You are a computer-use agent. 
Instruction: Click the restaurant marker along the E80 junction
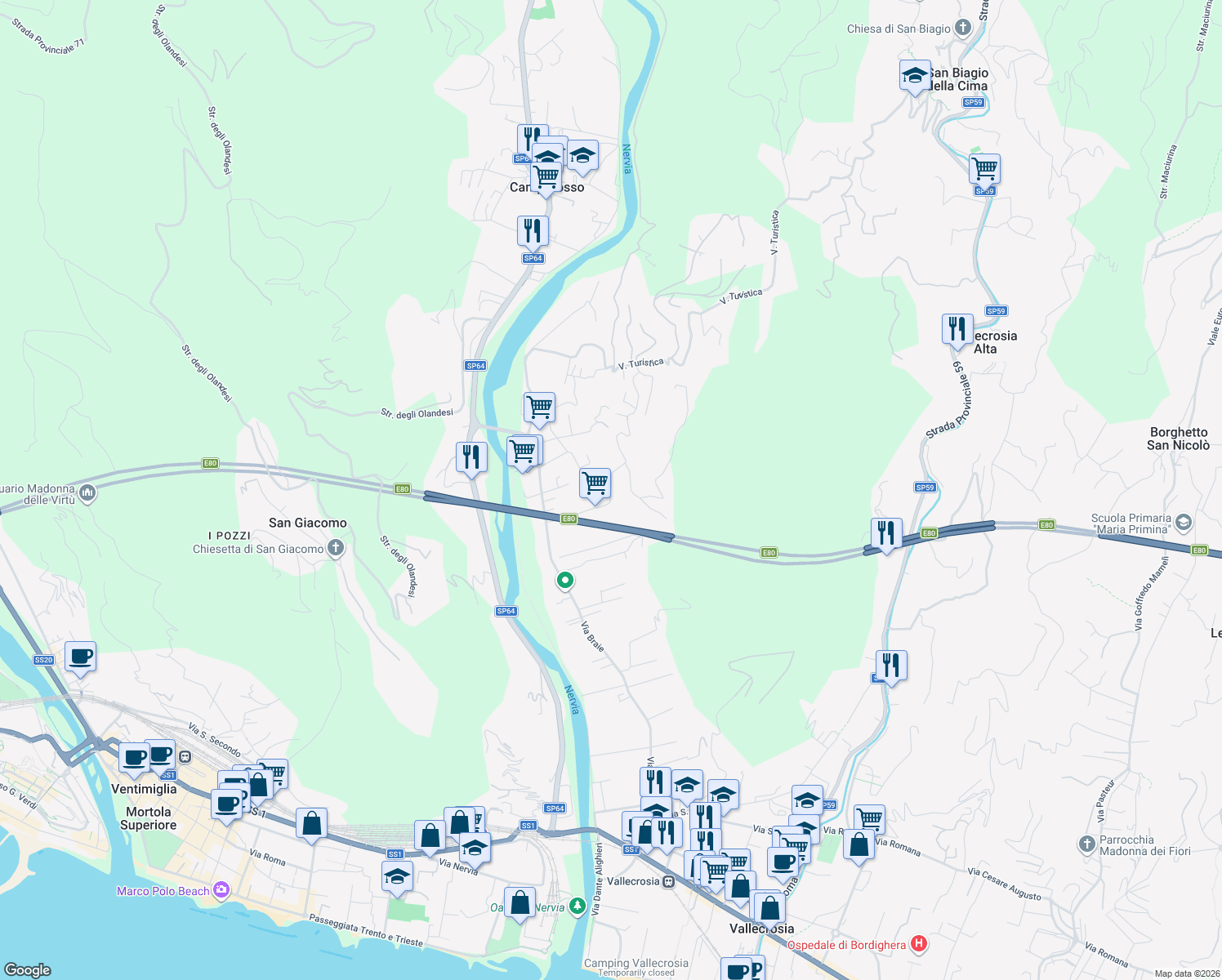[x=886, y=533]
